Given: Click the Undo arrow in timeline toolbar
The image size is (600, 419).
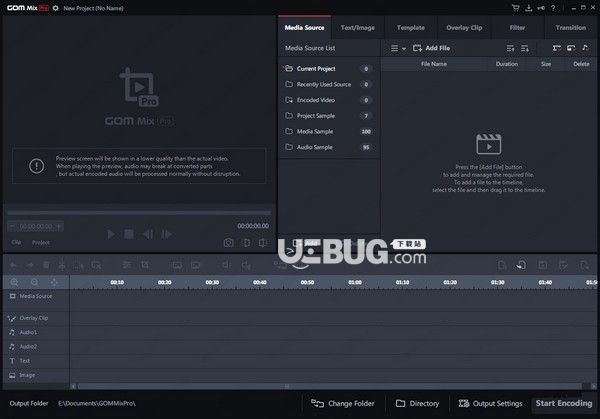Looking at the screenshot, I should point(13,265).
